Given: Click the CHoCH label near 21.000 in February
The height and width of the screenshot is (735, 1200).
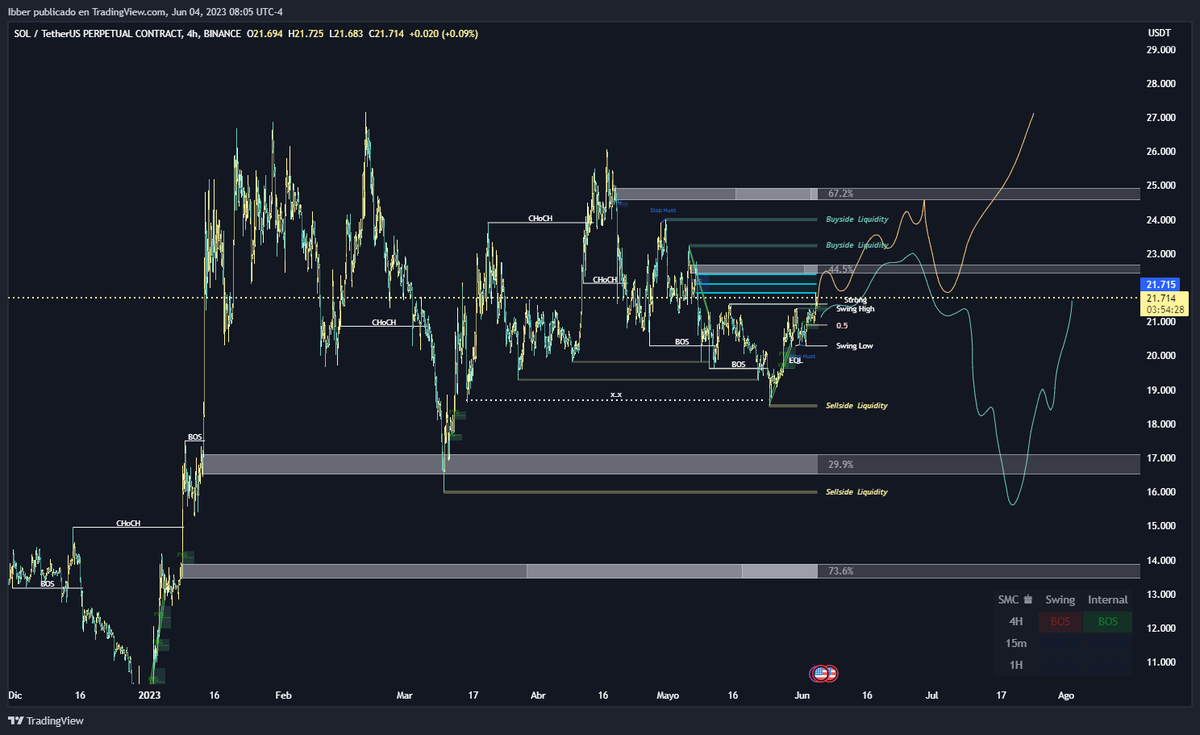Looking at the screenshot, I should [x=384, y=323].
